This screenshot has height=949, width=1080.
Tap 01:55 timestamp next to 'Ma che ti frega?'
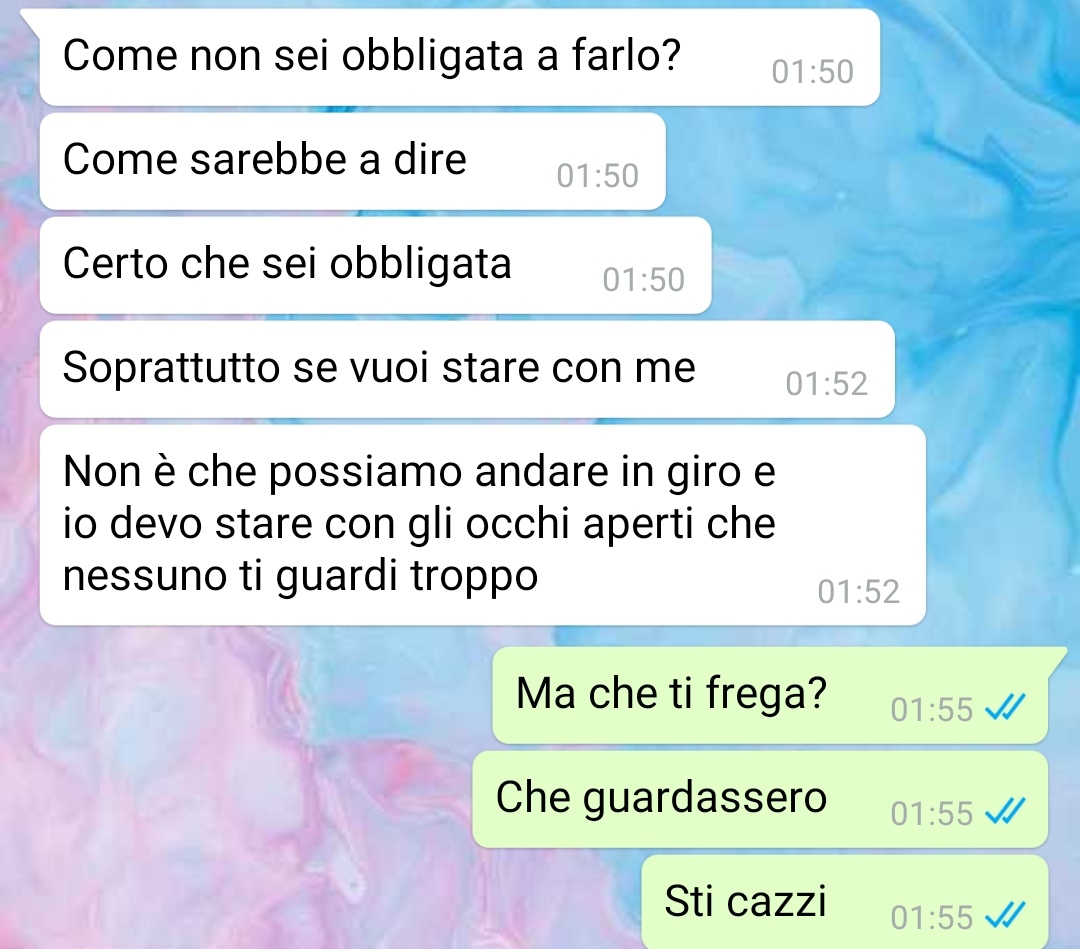[931, 709]
